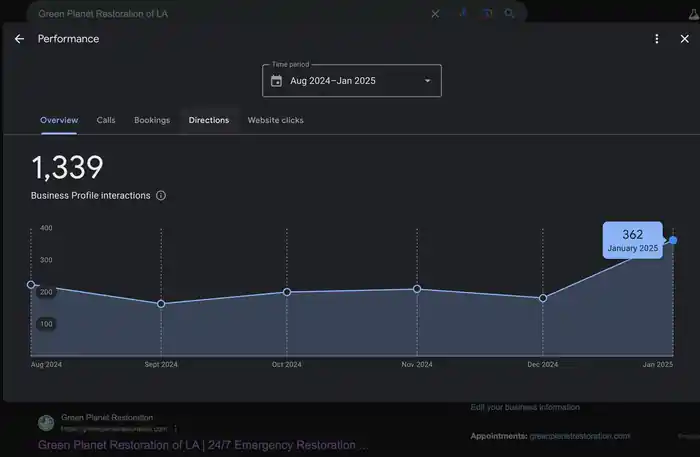Click the 1,339 interactions total

point(67,168)
